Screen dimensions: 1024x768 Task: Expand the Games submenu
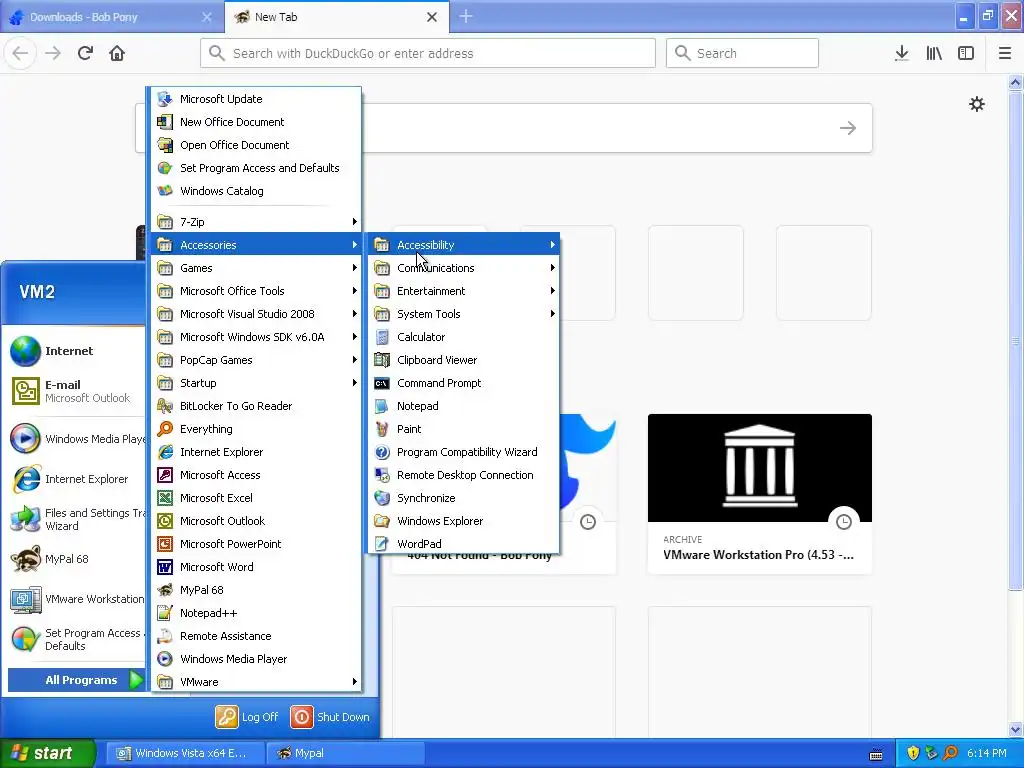coord(256,268)
